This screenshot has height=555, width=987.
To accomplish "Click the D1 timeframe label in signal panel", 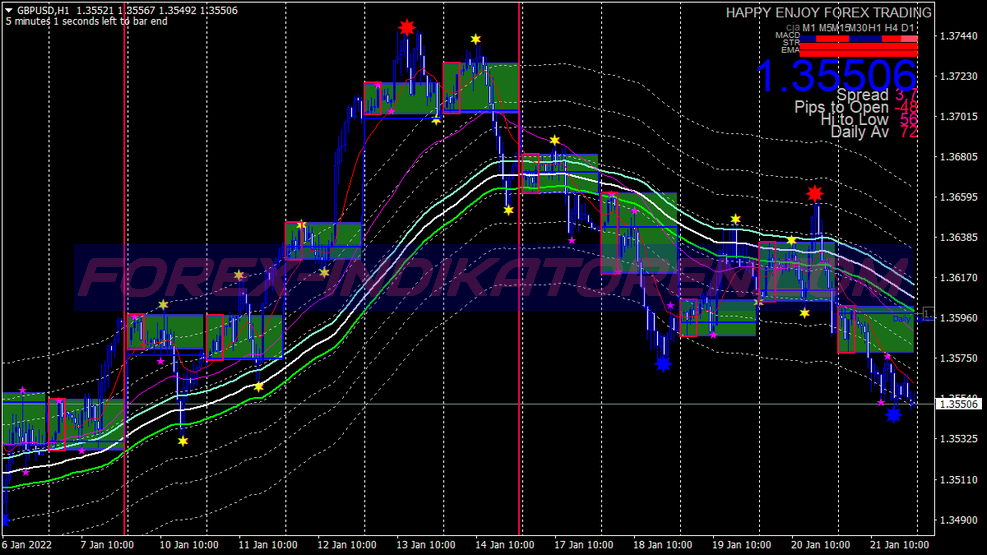I will pos(907,27).
